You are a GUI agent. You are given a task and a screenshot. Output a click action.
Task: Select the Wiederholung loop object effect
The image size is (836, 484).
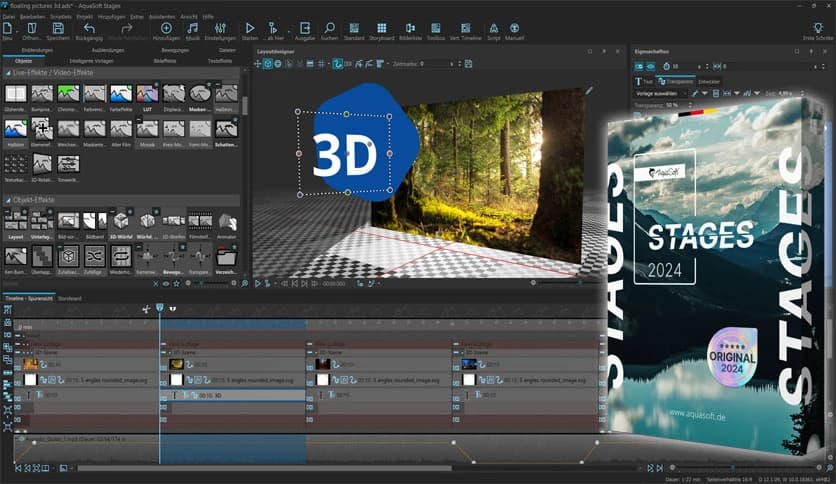[x=121, y=256]
